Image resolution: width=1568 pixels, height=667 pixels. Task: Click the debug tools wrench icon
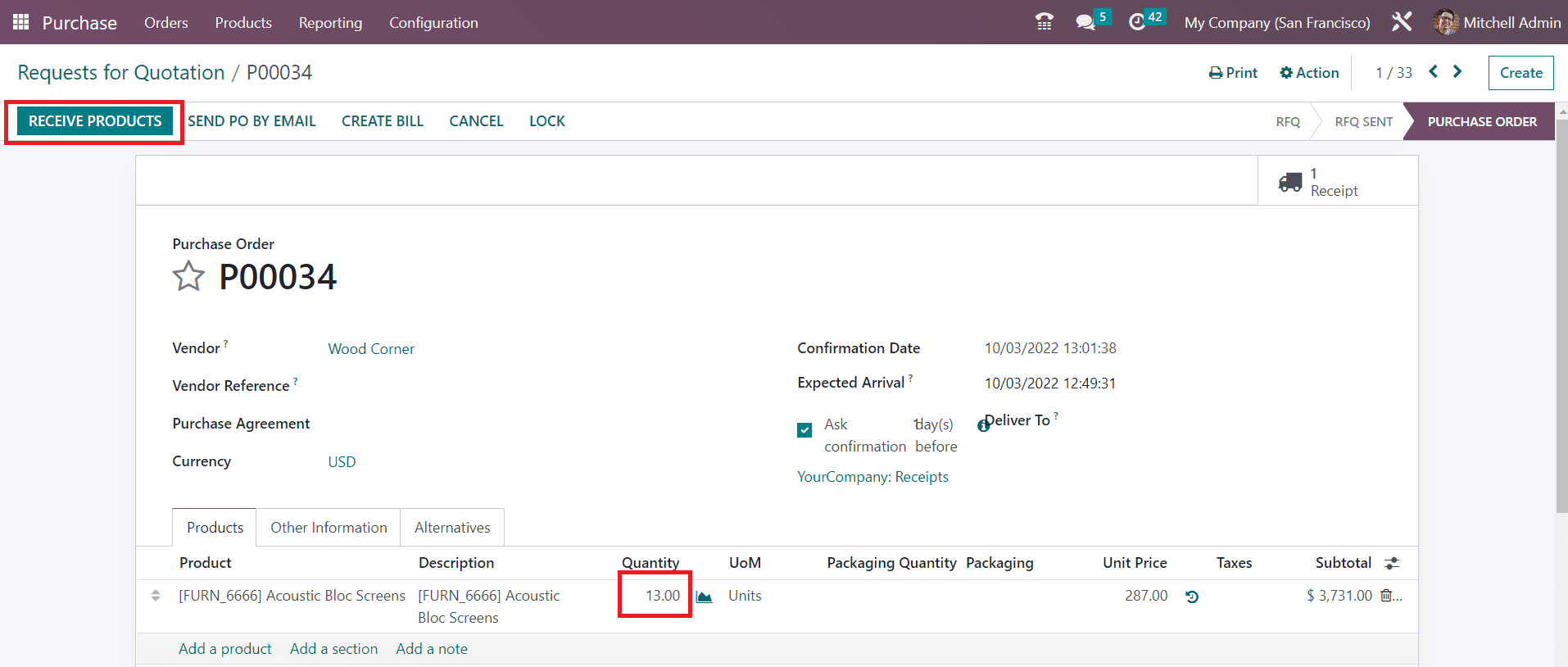point(1402,22)
